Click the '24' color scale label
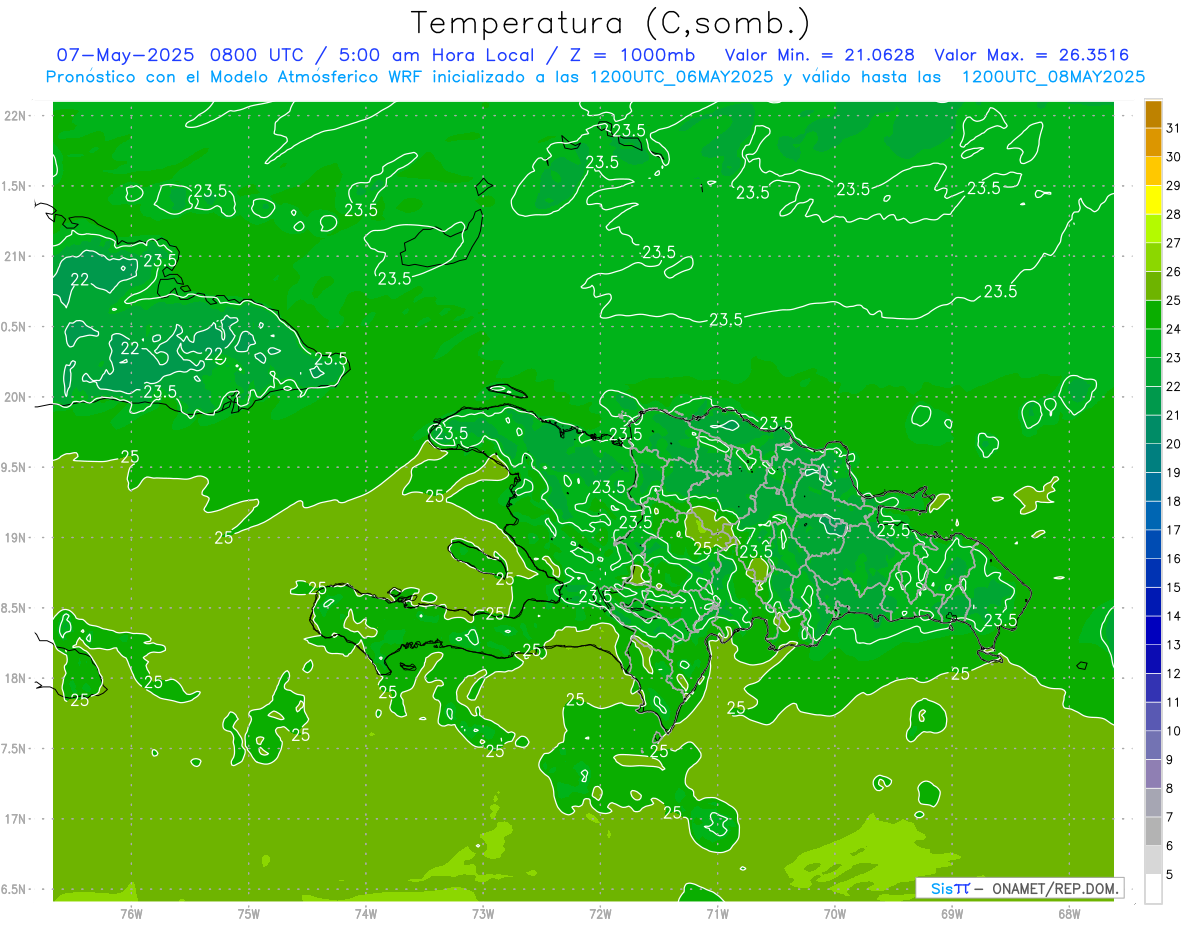 pos(1174,329)
